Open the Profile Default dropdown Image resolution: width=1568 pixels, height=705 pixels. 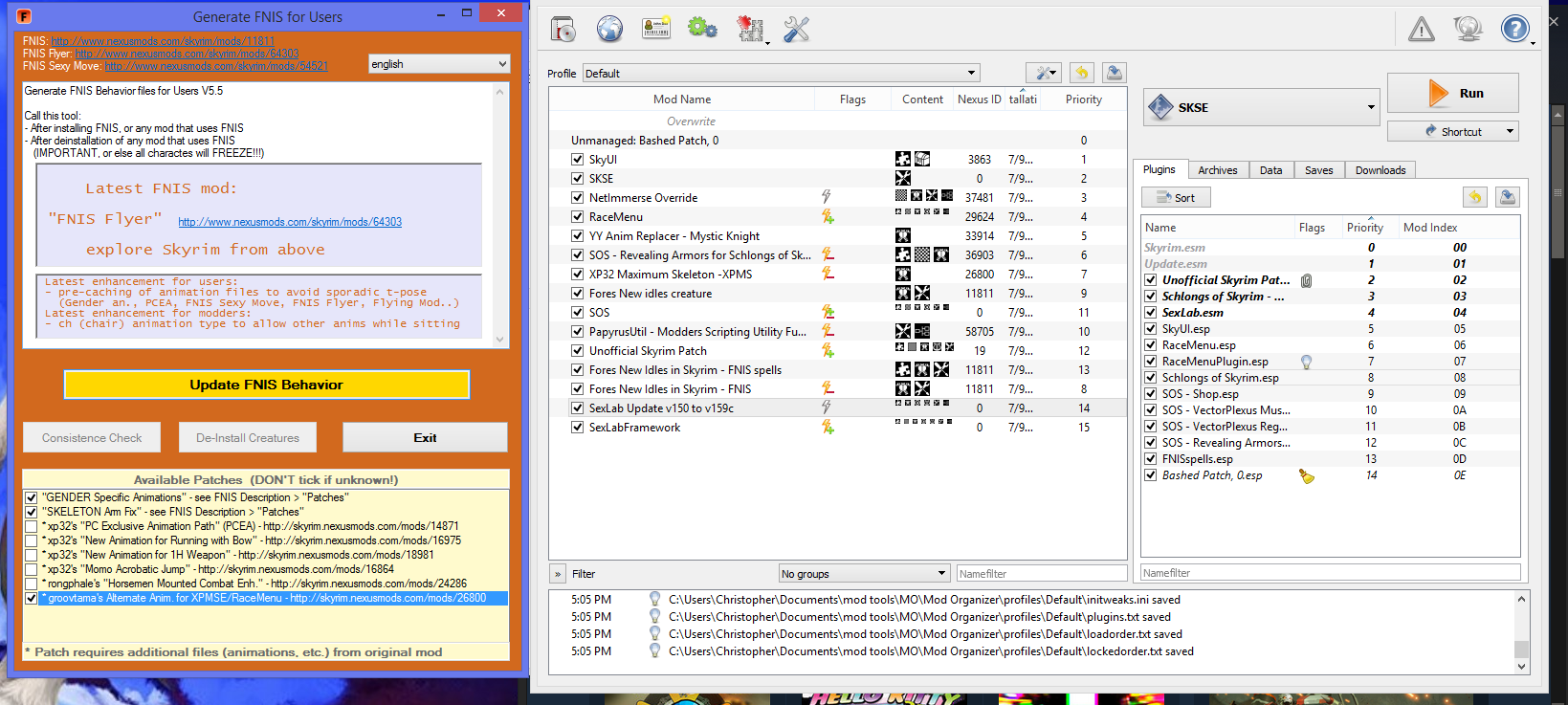coord(781,73)
